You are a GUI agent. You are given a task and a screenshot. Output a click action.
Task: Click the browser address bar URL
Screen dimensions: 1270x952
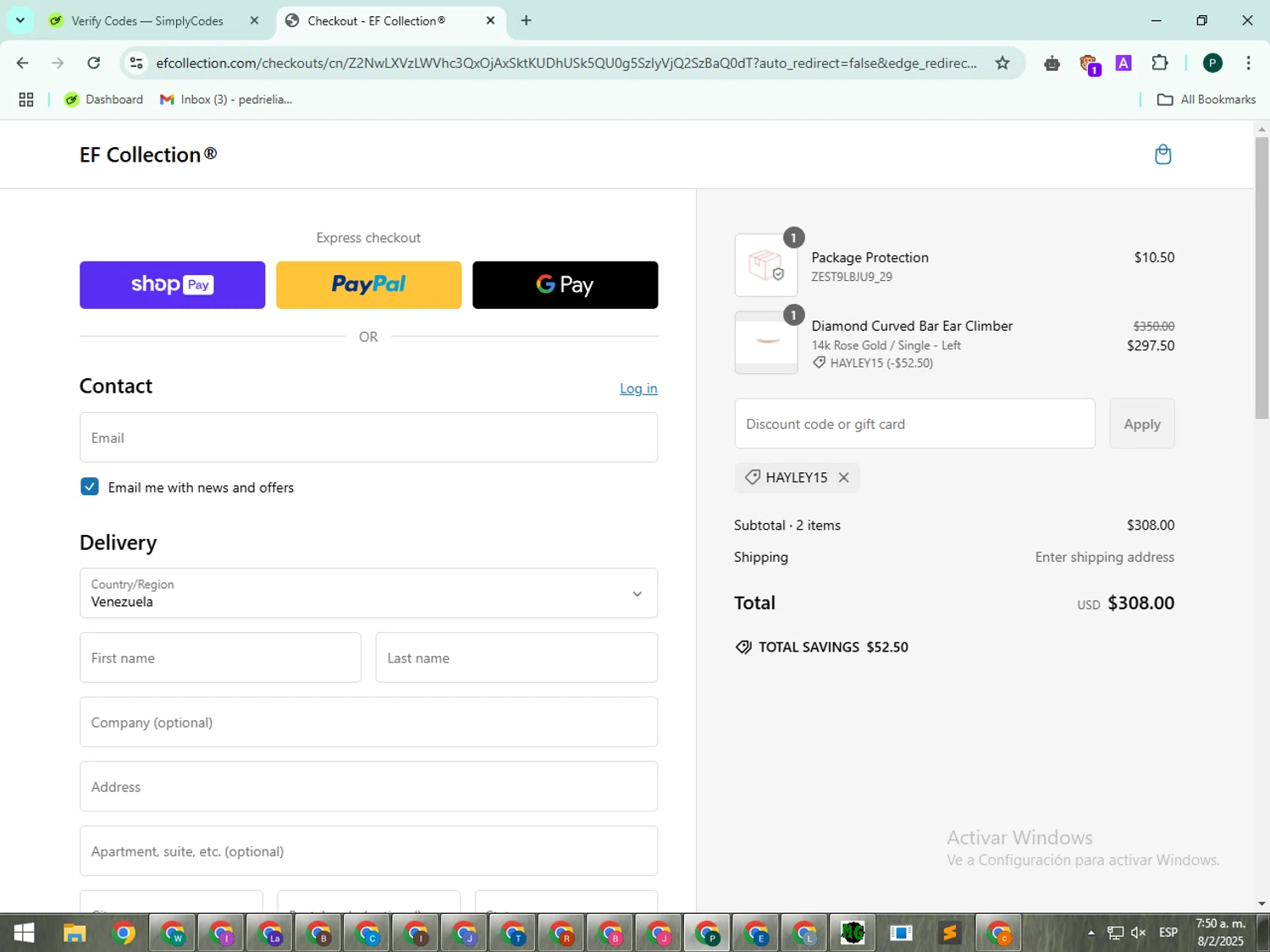point(566,63)
